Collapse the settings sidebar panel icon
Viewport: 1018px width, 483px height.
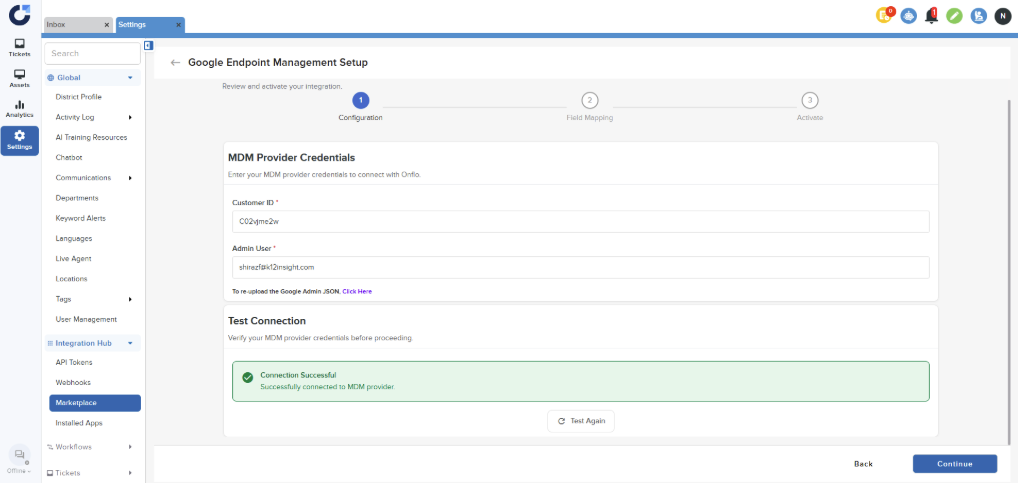(148, 45)
